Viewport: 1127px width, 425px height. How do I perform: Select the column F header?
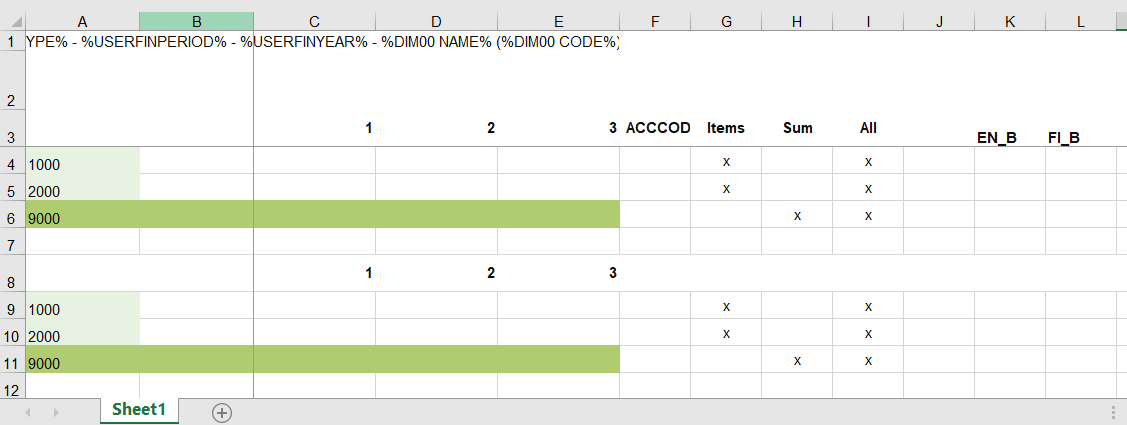(x=654, y=20)
